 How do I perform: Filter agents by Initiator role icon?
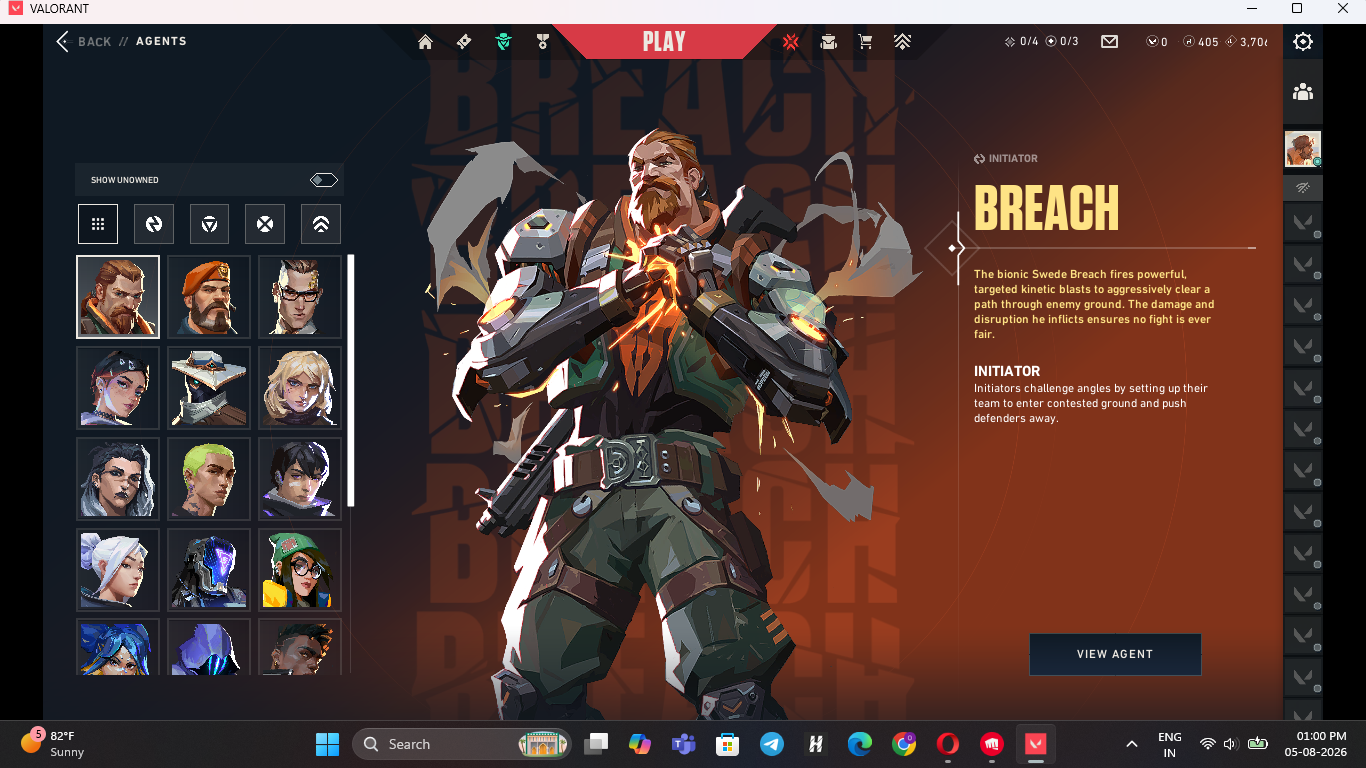click(154, 224)
